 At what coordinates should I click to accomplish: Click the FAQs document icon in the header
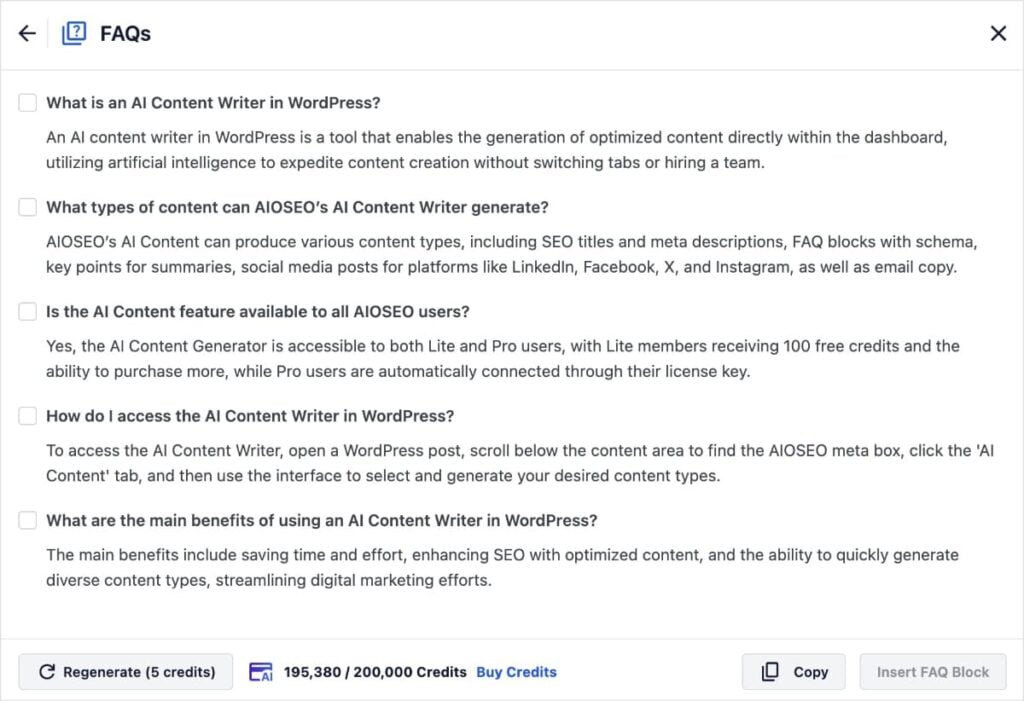[x=74, y=32]
